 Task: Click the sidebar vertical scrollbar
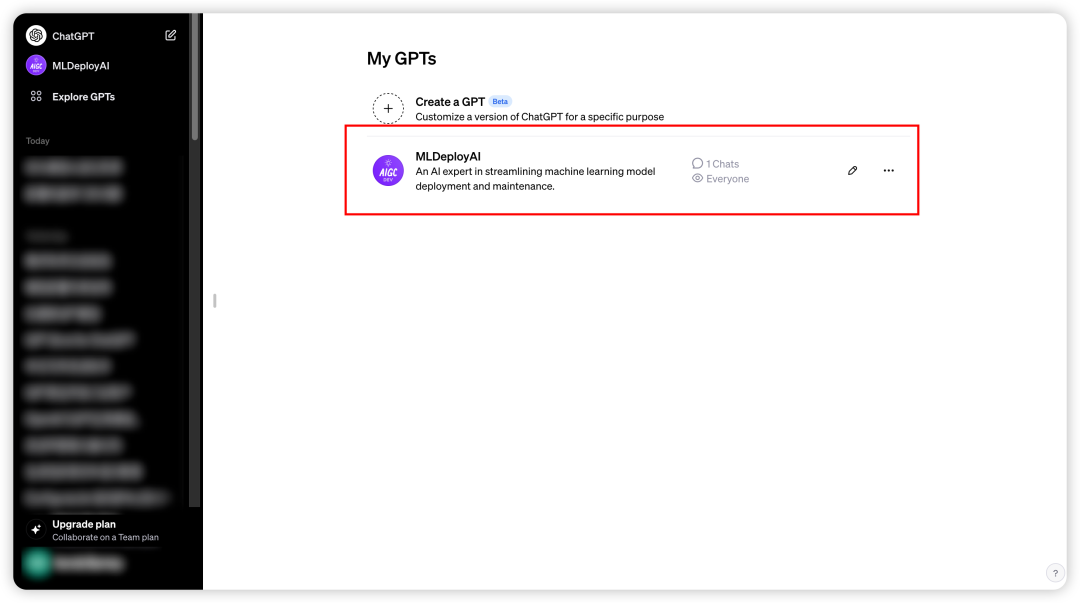[195, 77]
